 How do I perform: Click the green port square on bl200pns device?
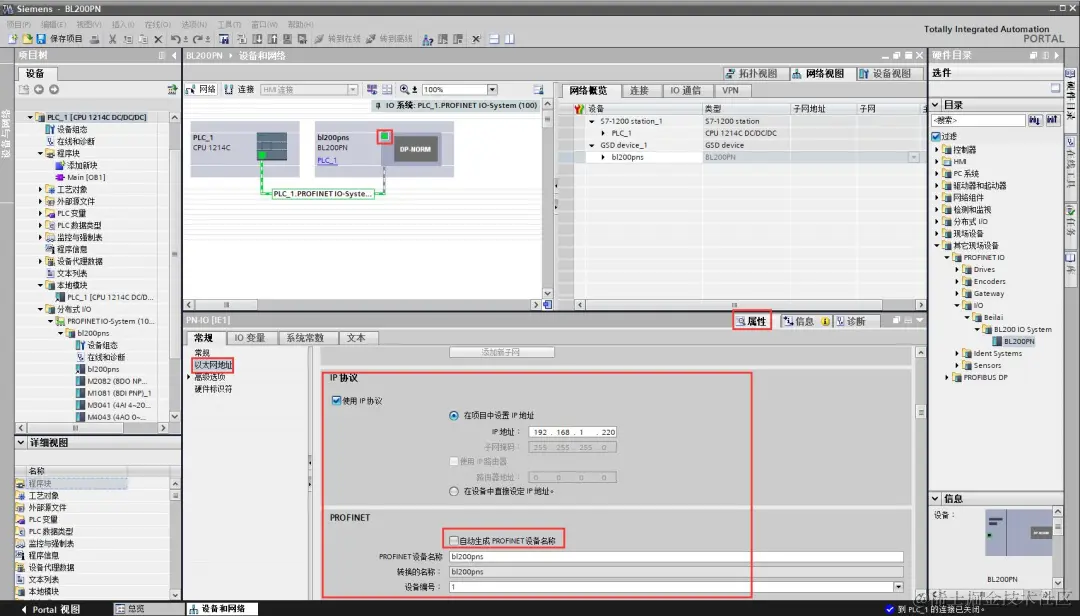385,136
